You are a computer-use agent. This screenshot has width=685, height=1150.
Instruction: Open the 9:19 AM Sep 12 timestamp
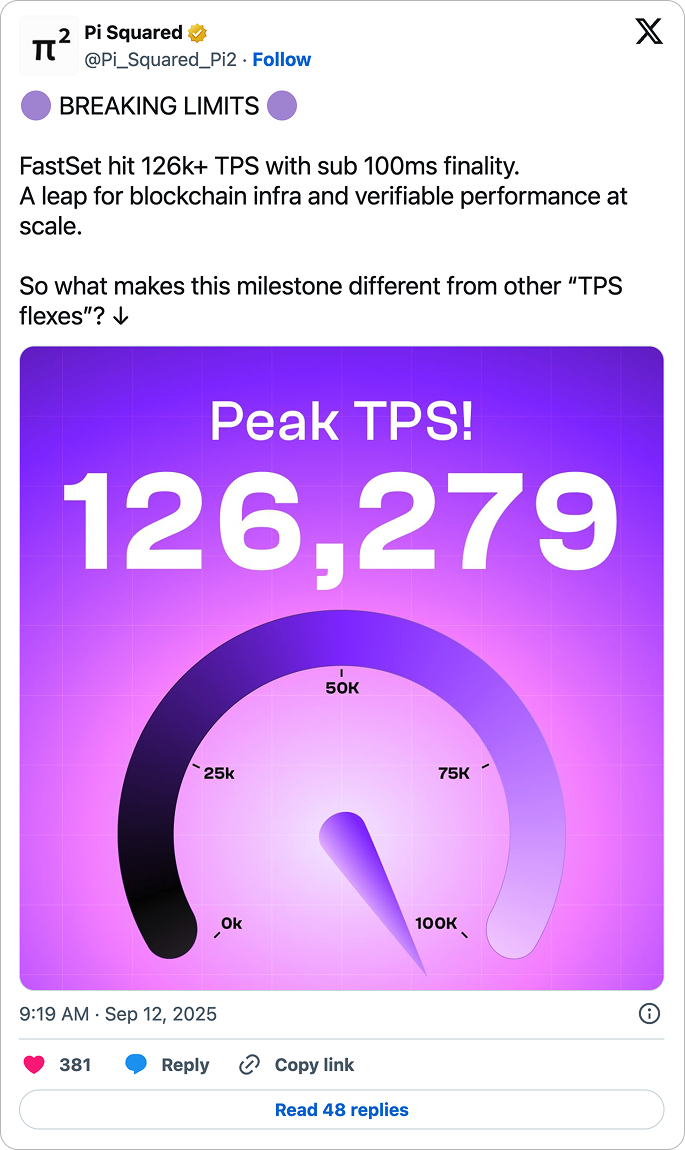coord(118,1014)
